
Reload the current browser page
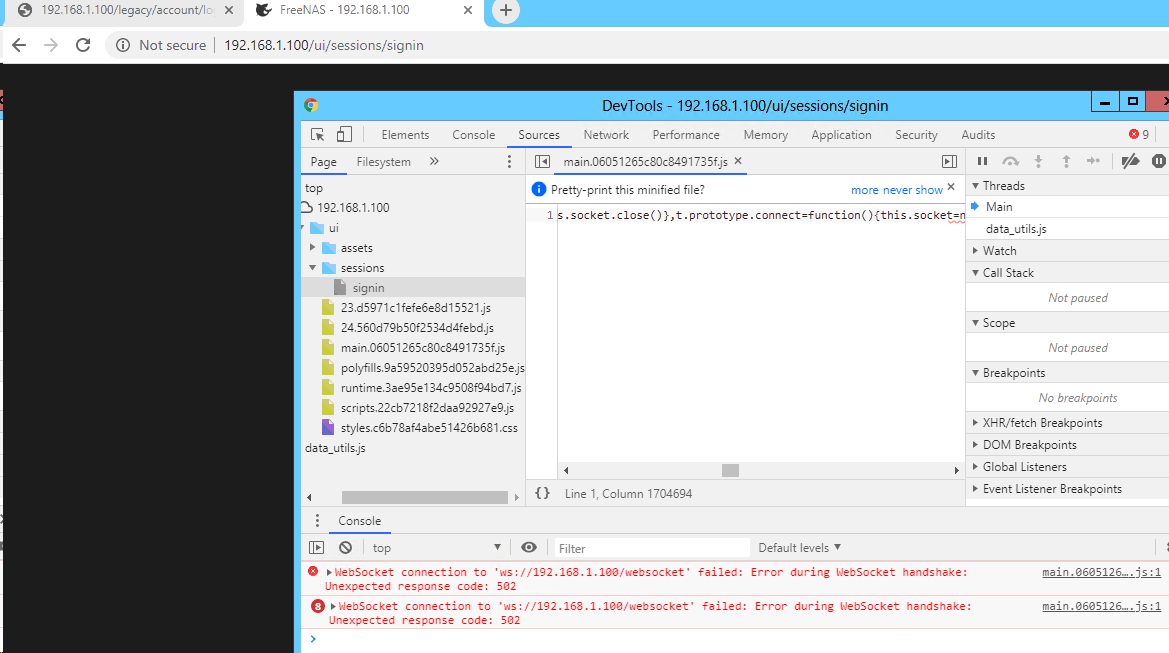83,45
